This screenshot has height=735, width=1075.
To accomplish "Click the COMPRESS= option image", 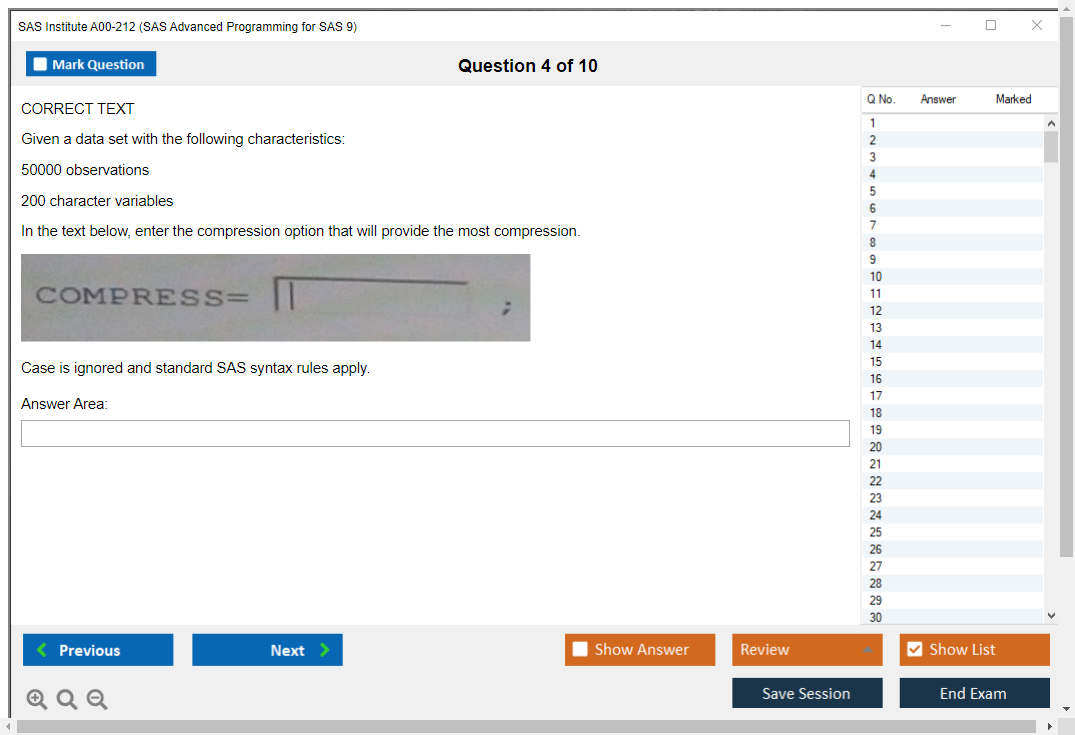I will [275, 297].
